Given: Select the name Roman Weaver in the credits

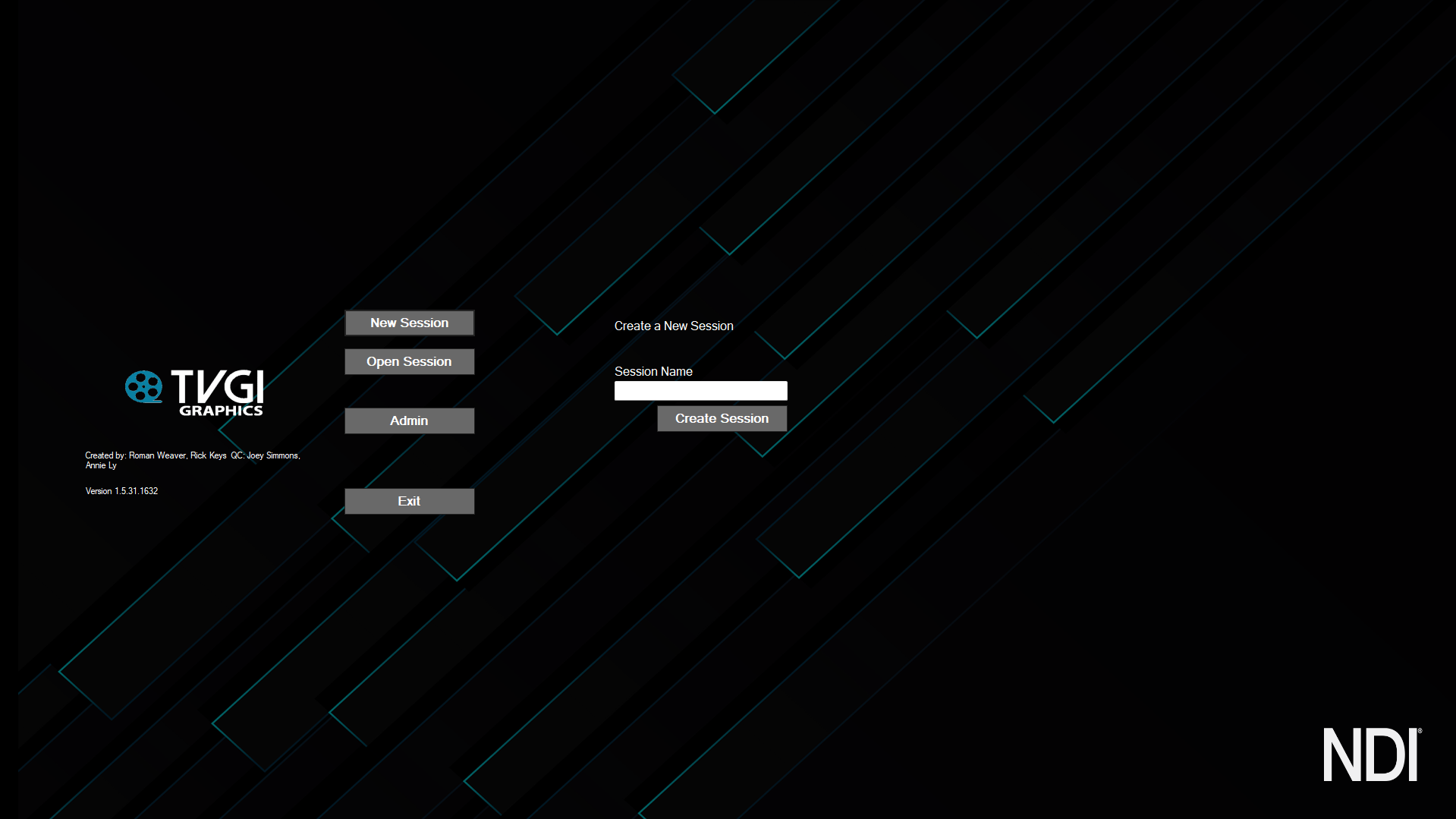Looking at the screenshot, I should [x=157, y=455].
